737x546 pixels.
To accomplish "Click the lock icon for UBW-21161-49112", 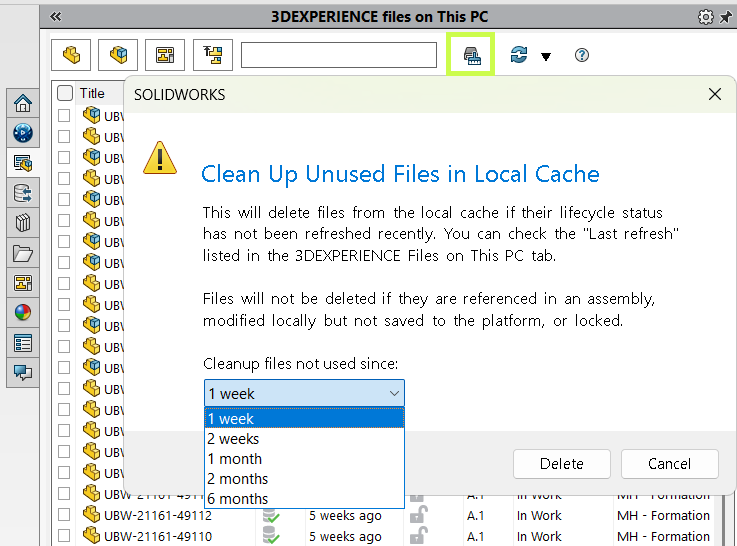I will tap(418, 515).
